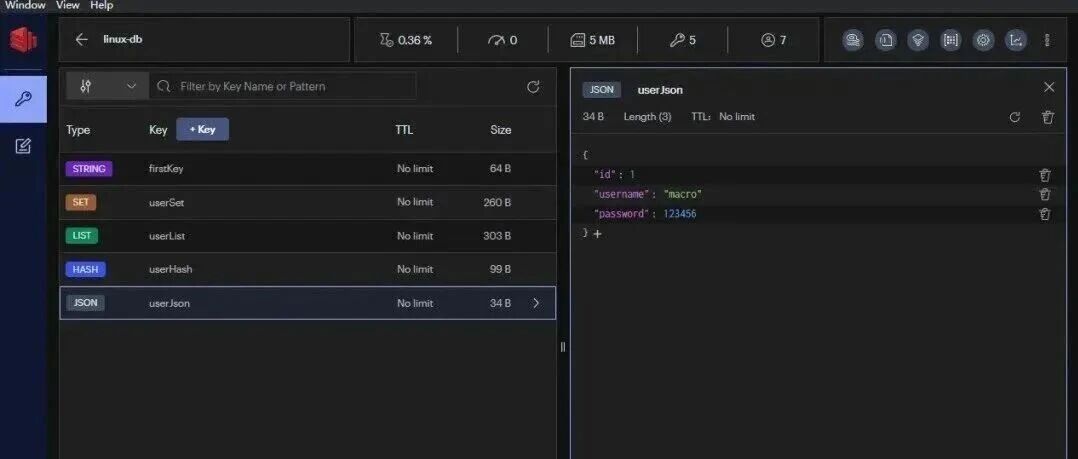Viewport: 1078px width, 459px height.
Task: Click the bracketed grid module icon
Action: (x=951, y=40)
